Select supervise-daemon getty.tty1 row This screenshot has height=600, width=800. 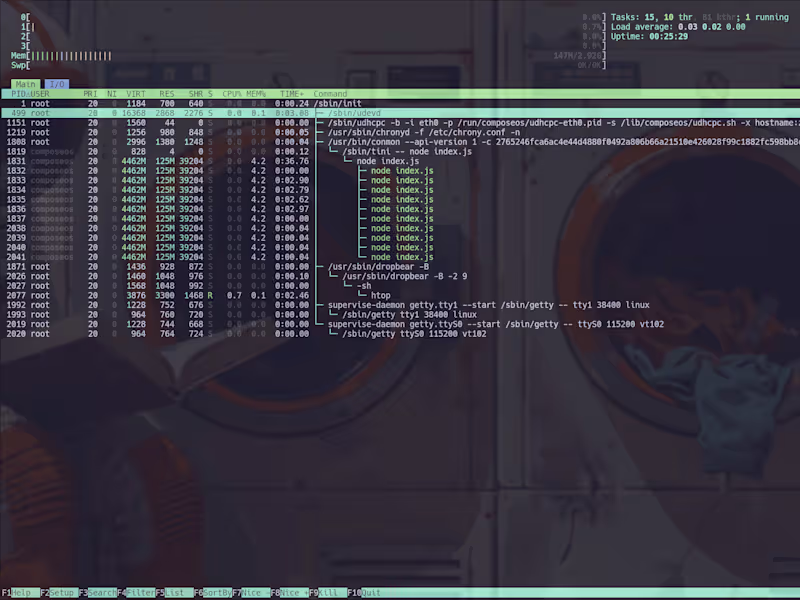click(x=400, y=305)
